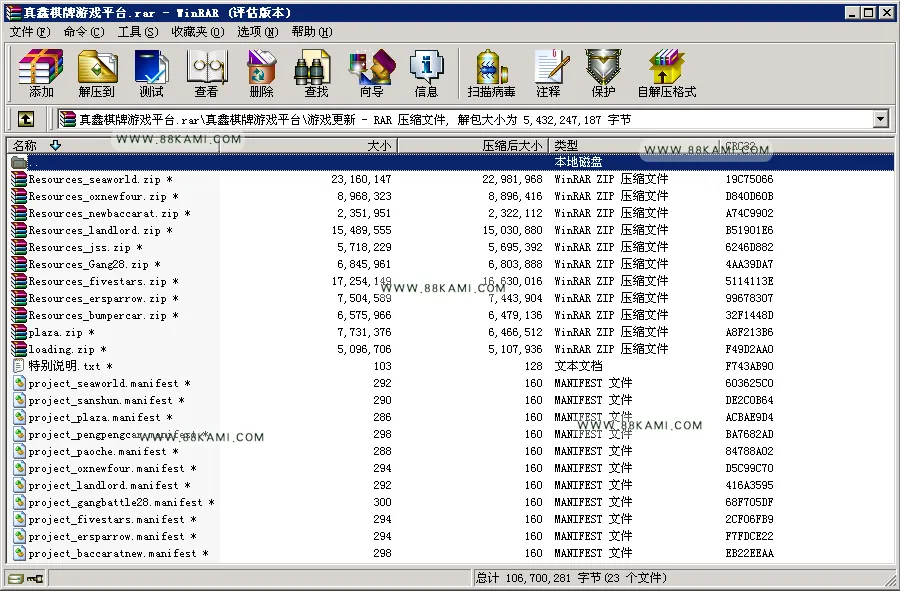Screen dimensions: 900x591
Task: Select project_ersparrow.manifest row
Action: (451, 536)
